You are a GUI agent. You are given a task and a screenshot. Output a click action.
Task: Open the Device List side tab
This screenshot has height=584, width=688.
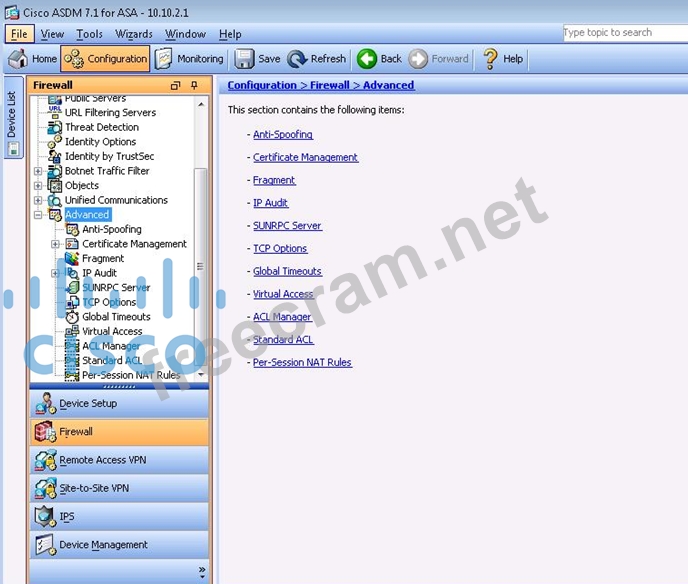(x=12, y=118)
